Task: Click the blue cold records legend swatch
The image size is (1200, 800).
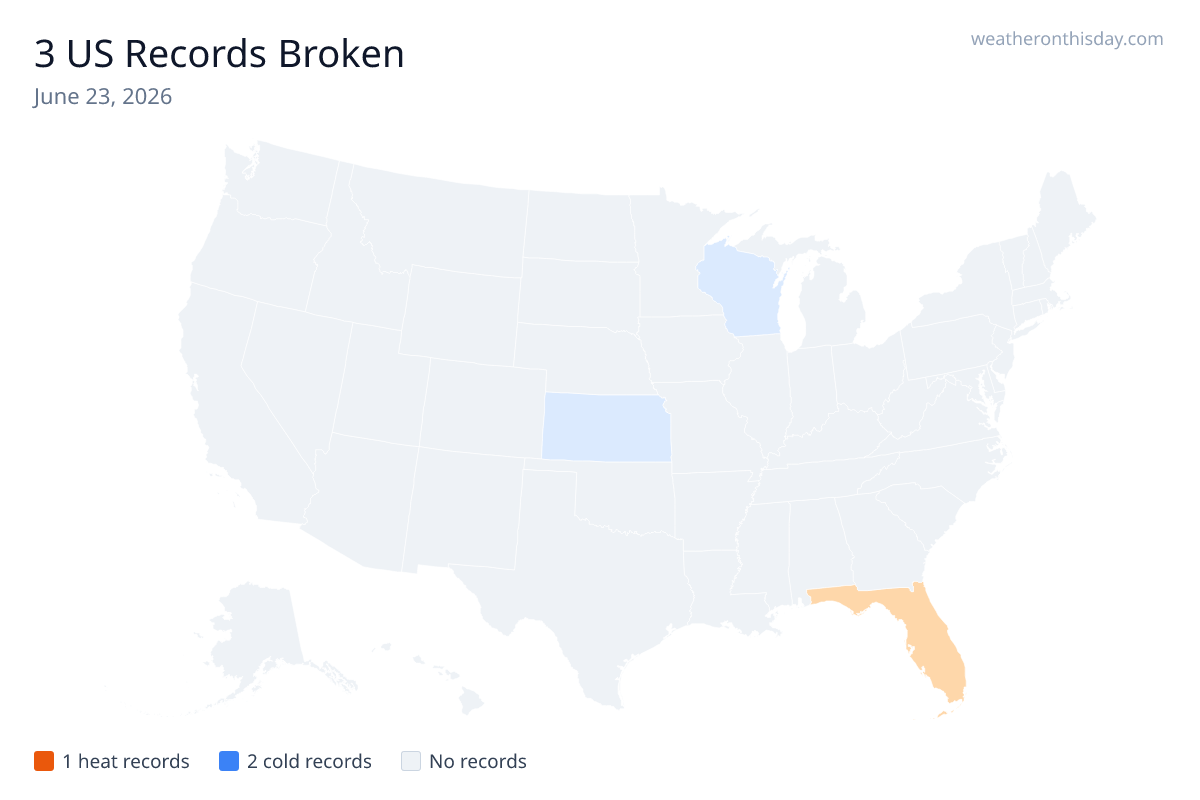Action: [x=228, y=761]
